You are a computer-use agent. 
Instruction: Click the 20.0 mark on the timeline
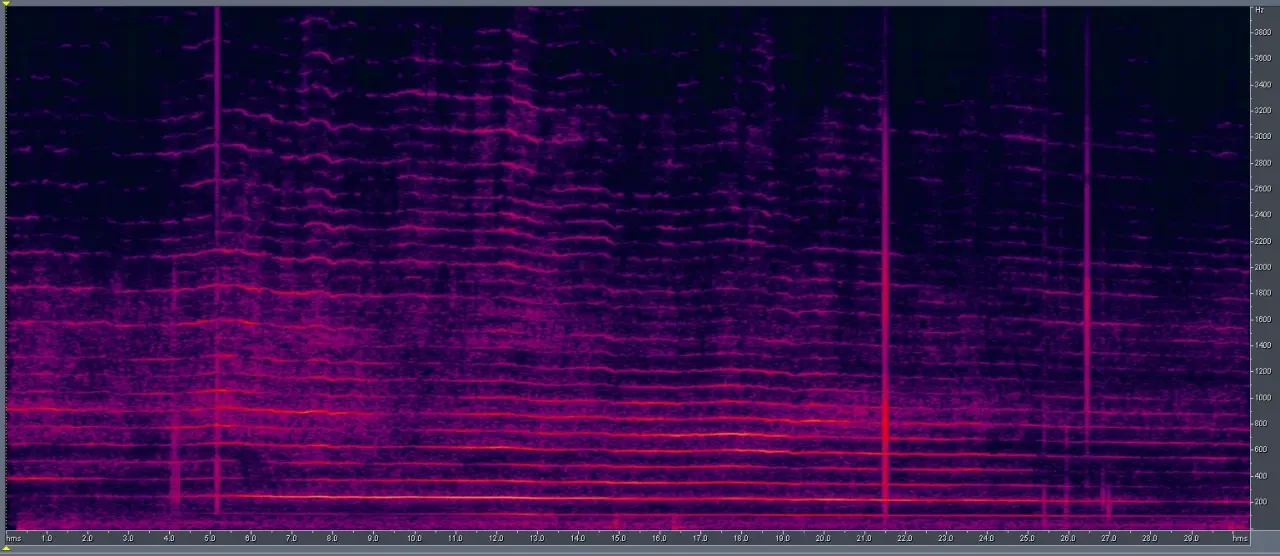click(x=822, y=538)
